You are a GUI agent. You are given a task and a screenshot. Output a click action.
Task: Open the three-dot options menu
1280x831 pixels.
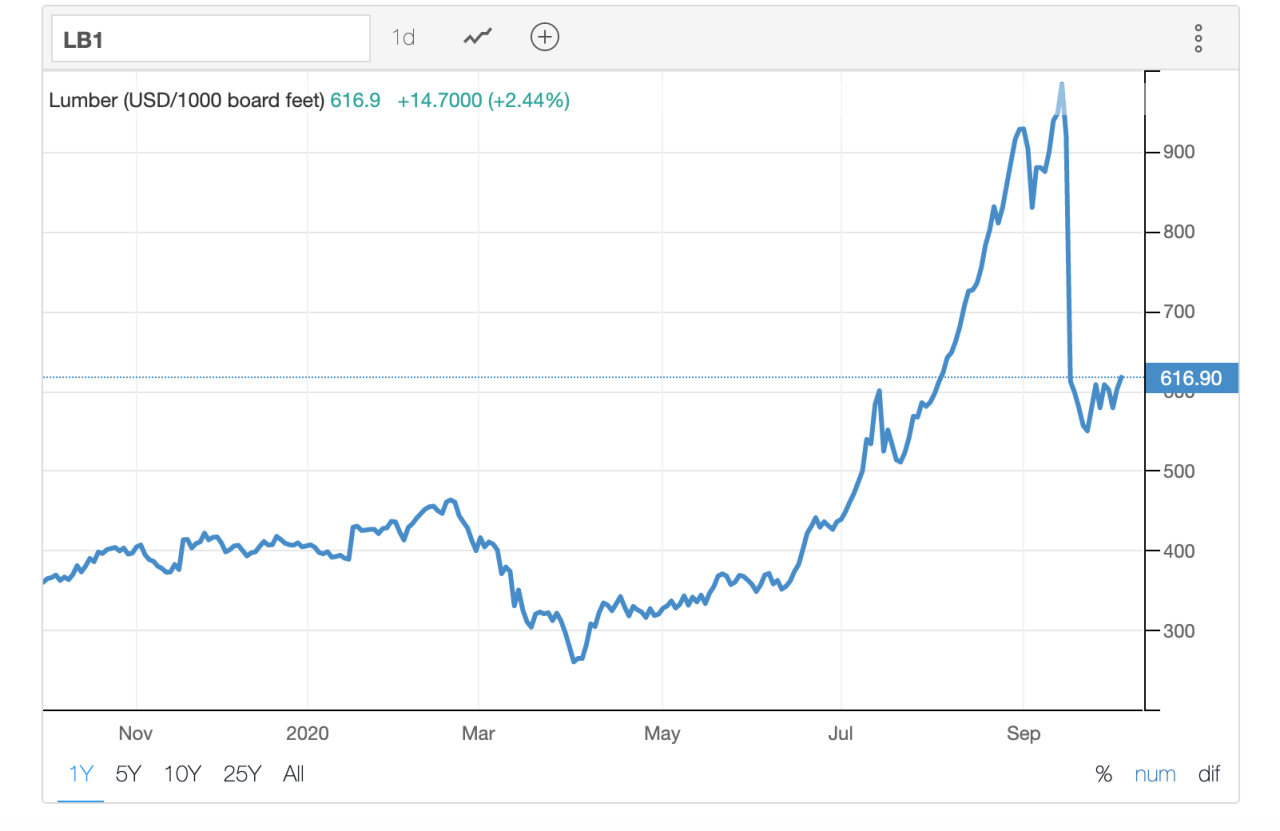click(1198, 39)
